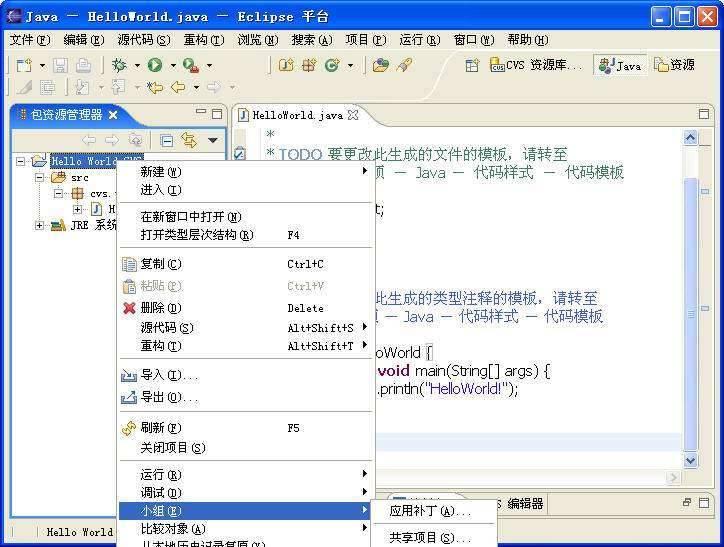Expand the HelloWorld java file node

(x=78, y=209)
